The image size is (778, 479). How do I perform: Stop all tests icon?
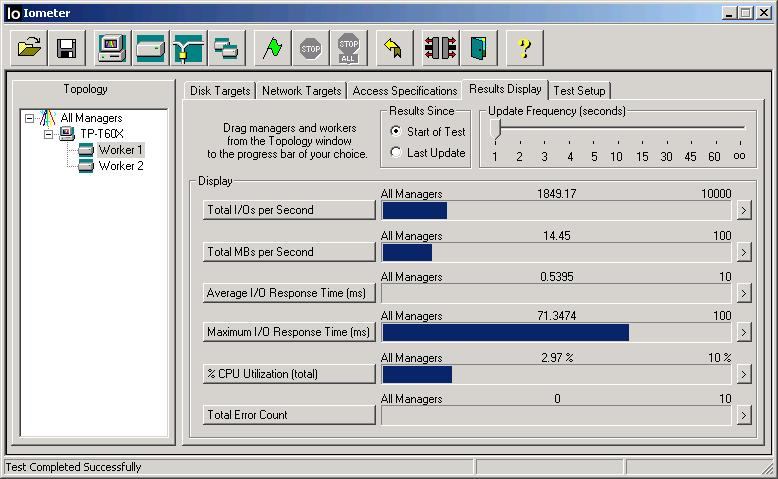(x=349, y=48)
